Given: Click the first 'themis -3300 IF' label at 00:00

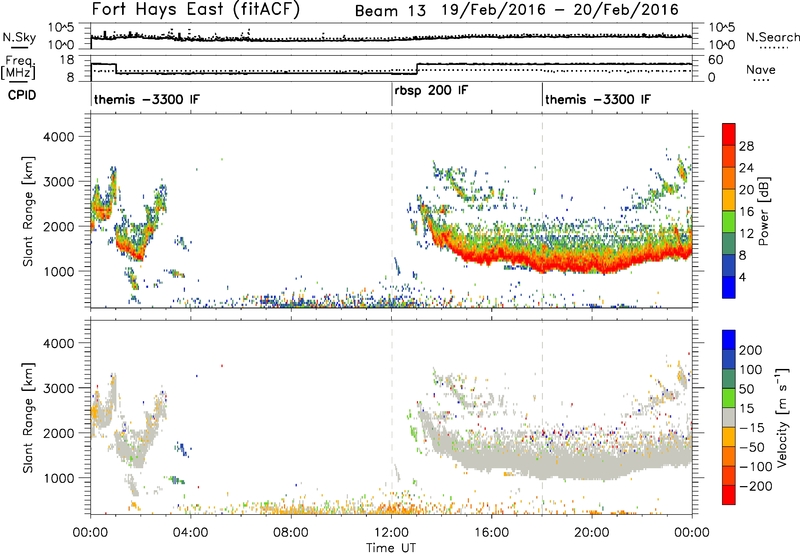Looking at the screenshot, I should (x=147, y=99).
